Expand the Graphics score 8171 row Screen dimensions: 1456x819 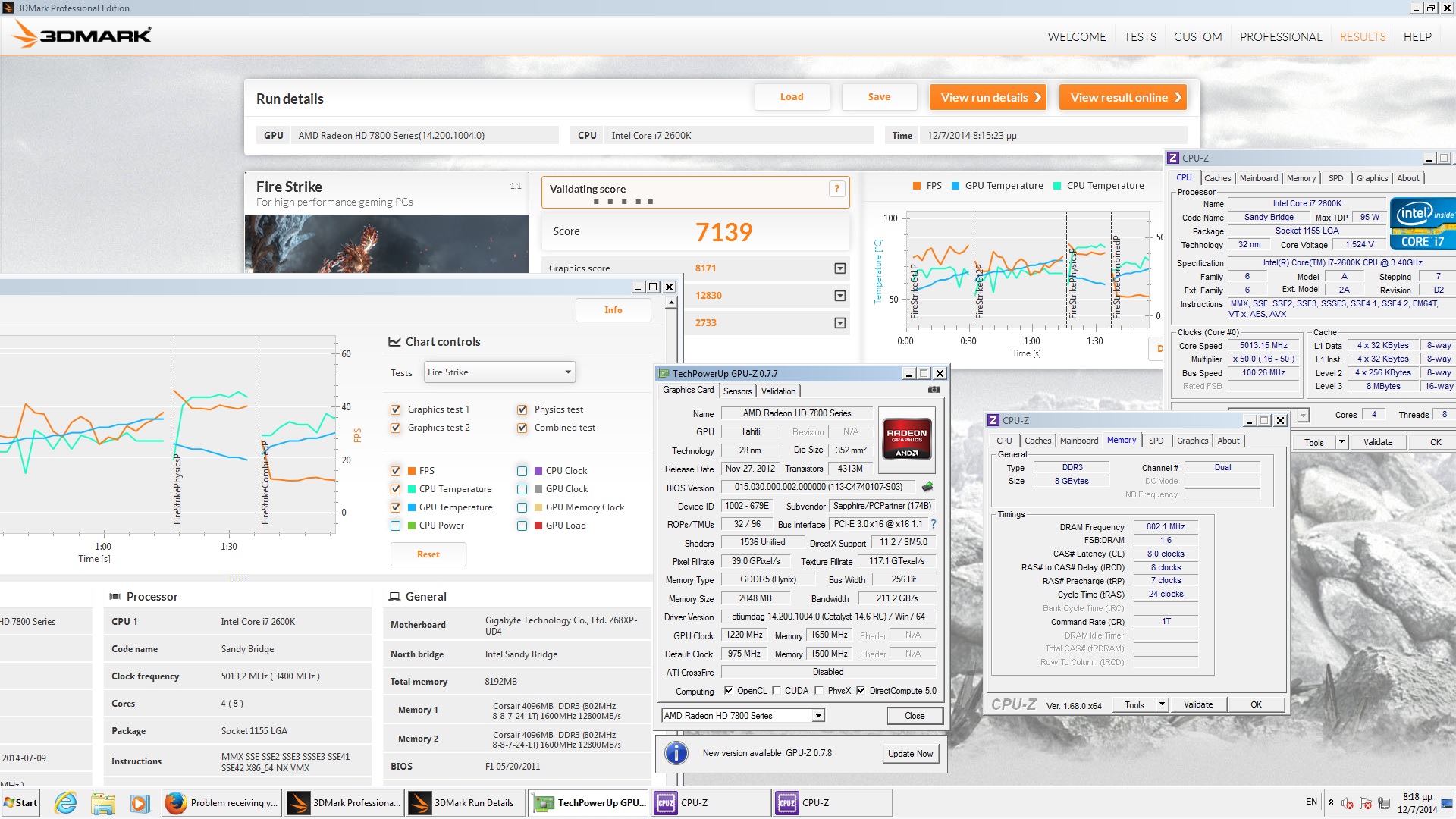(x=839, y=268)
